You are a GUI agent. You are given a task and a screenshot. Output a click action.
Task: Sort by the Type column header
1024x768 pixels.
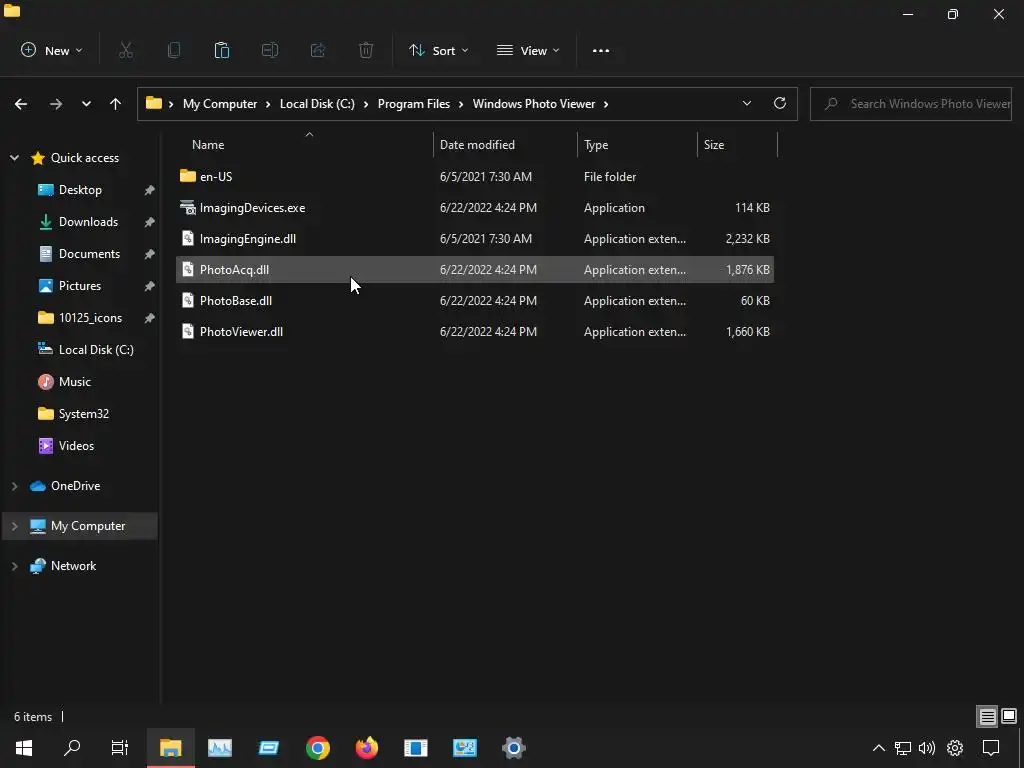coord(637,144)
